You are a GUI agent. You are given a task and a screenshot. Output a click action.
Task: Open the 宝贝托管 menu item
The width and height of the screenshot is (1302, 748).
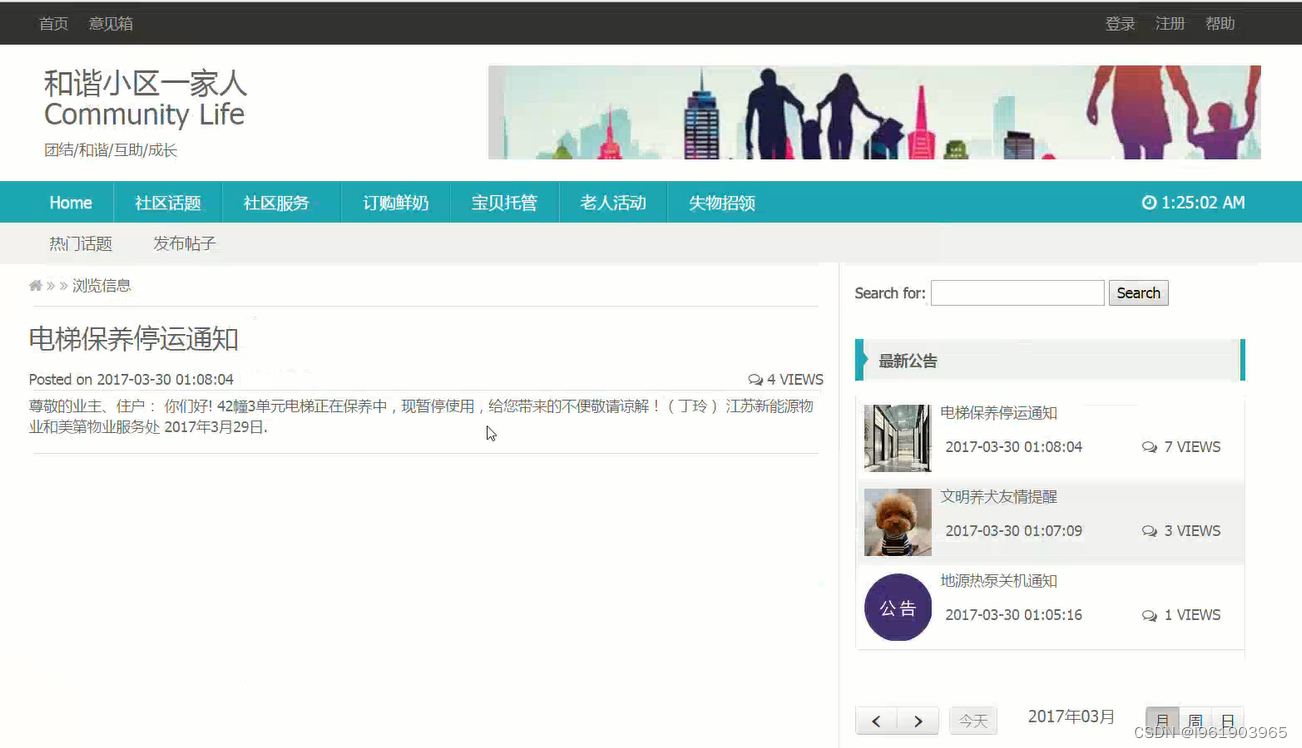(505, 203)
